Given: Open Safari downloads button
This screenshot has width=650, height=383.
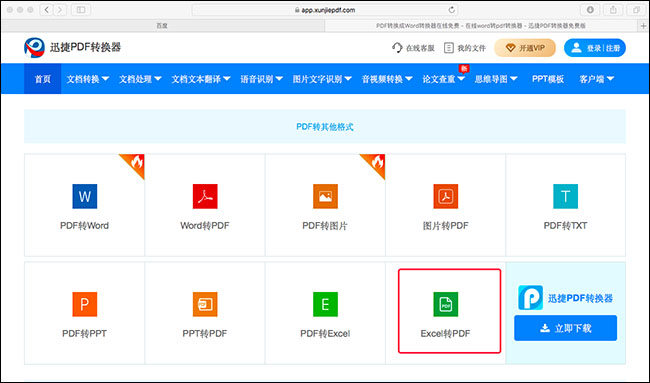Looking at the screenshot, I should coord(590,10).
